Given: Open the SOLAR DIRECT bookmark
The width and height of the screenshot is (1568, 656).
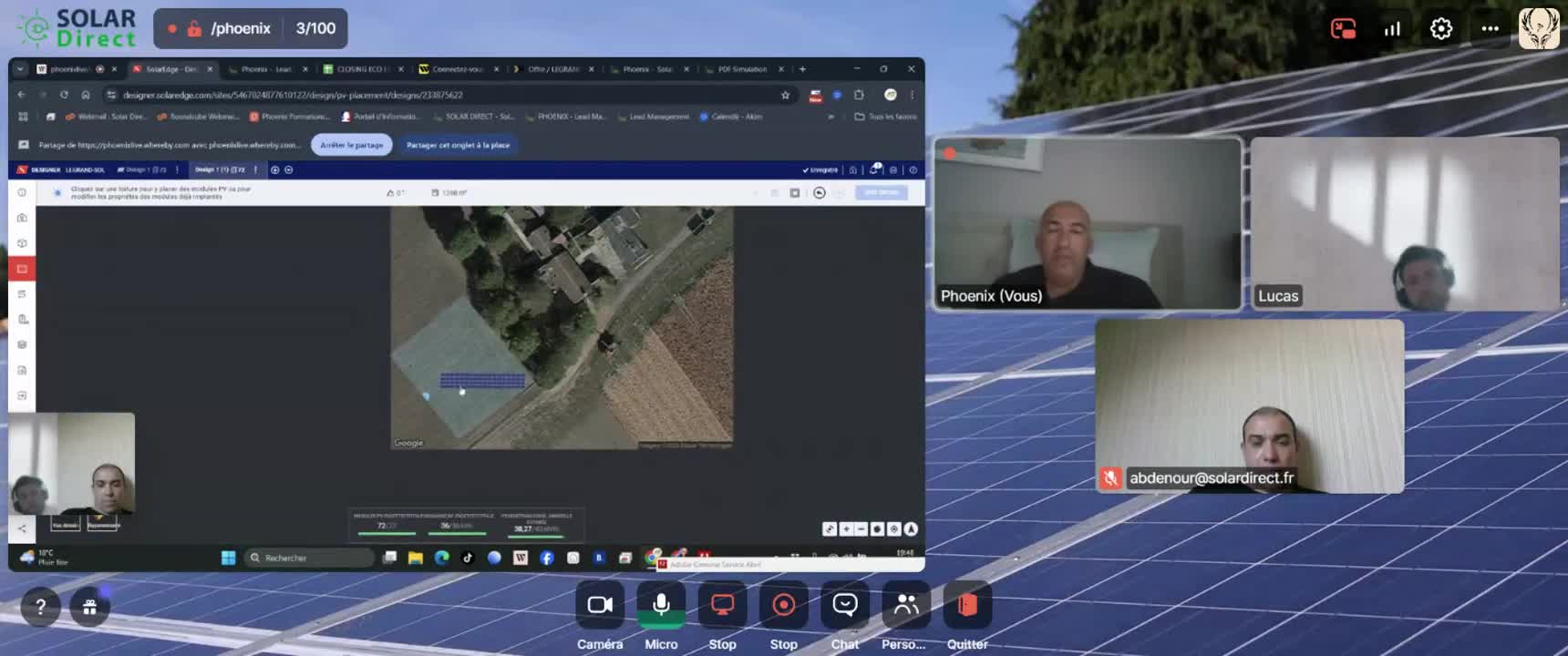Looking at the screenshot, I should (x=474, y=117).
